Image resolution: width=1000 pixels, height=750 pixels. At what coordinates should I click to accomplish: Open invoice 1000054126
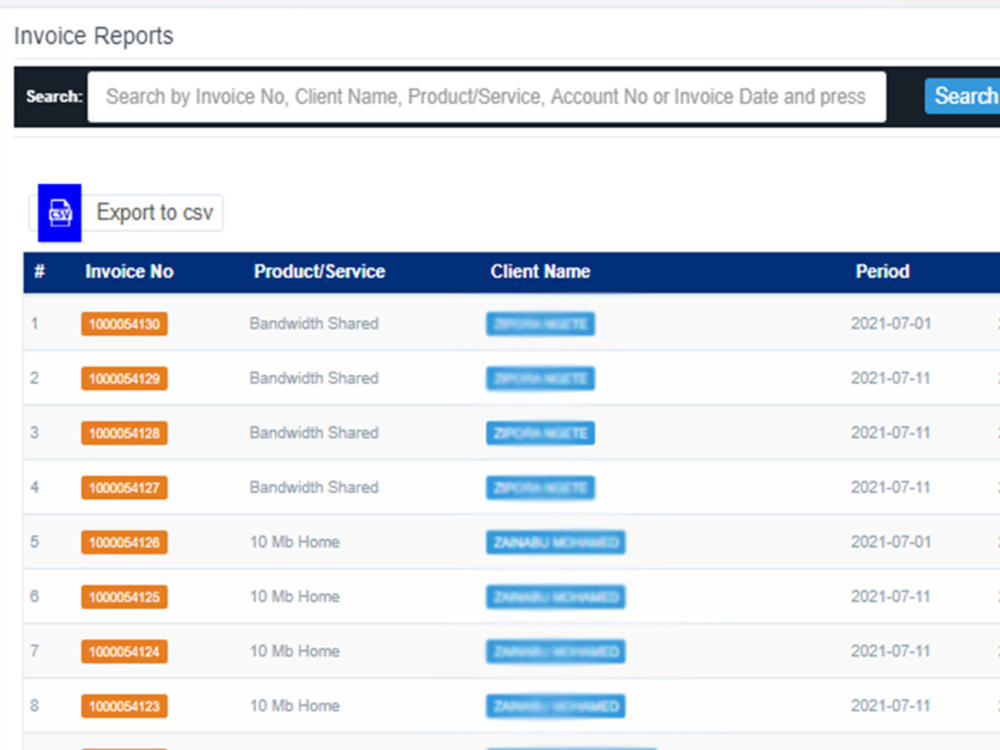[124, 542]
